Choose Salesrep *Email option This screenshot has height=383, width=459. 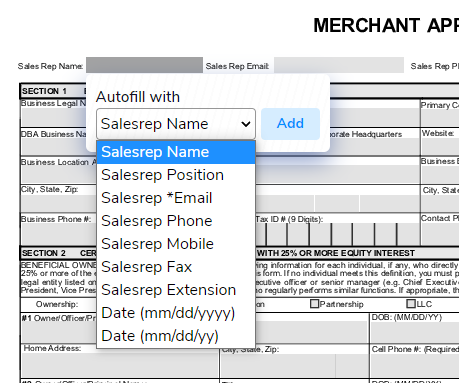(x=176, y=198)
